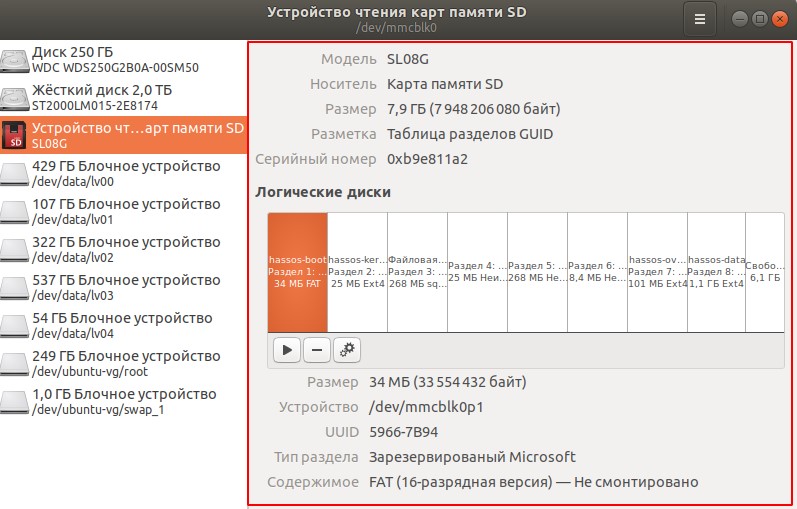Delete selected partition using minus button

(317, 349)
